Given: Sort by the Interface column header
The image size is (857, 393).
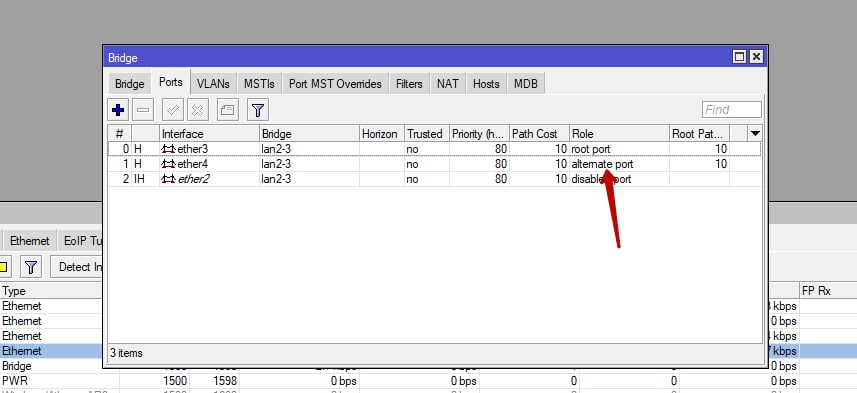Looking at the screenshot, I should [209, 134].
